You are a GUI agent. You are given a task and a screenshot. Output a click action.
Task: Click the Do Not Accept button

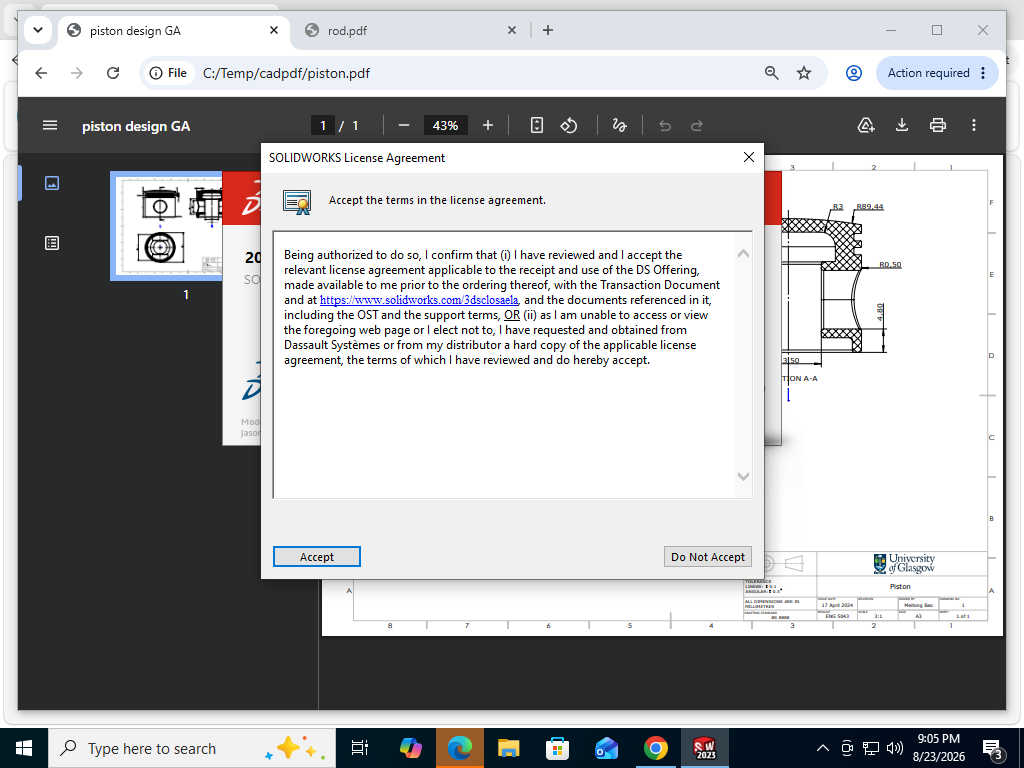pyautogui.click(x=708, y=556)
